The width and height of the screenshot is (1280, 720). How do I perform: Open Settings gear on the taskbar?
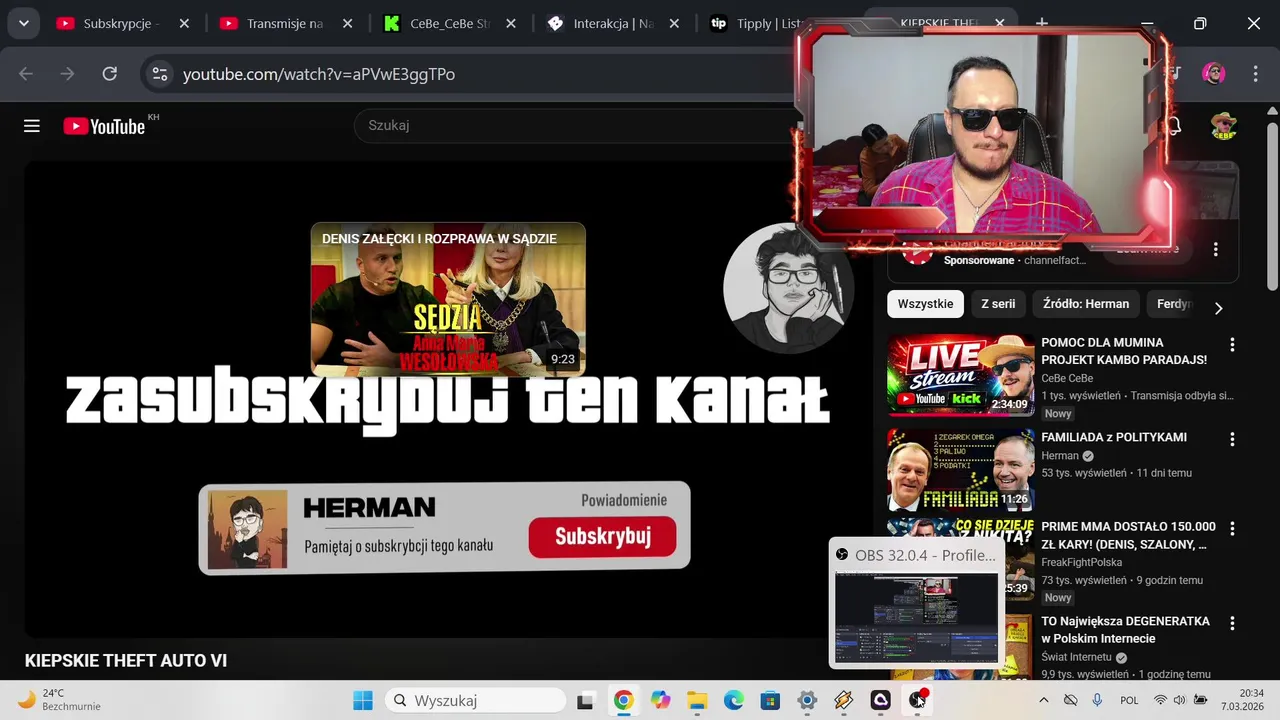click(x=807, y=700)
